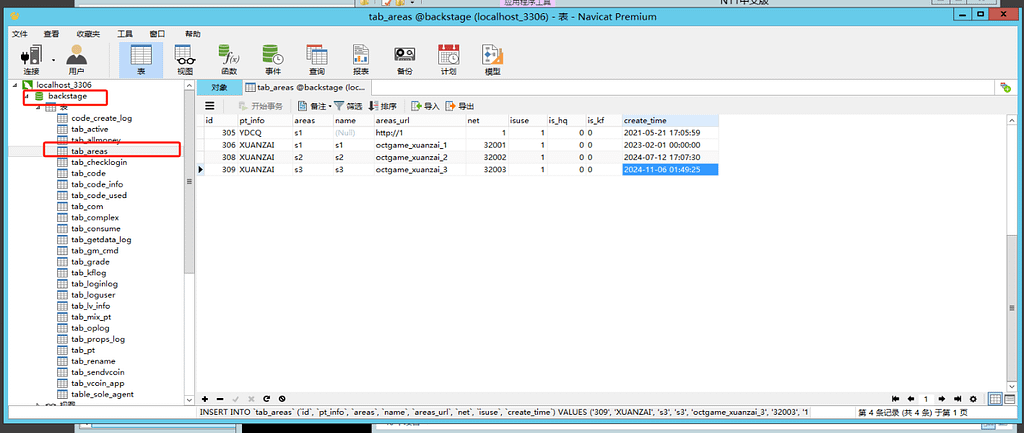Click the 排序 (Sort) button
The height and width of the screenshot is (433, 1024).
coord(383,106)
